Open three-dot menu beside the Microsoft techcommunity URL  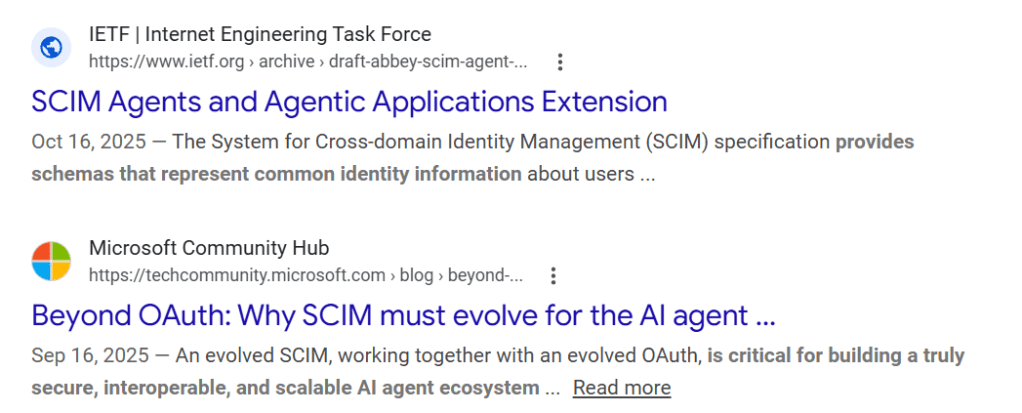point(553,275)
